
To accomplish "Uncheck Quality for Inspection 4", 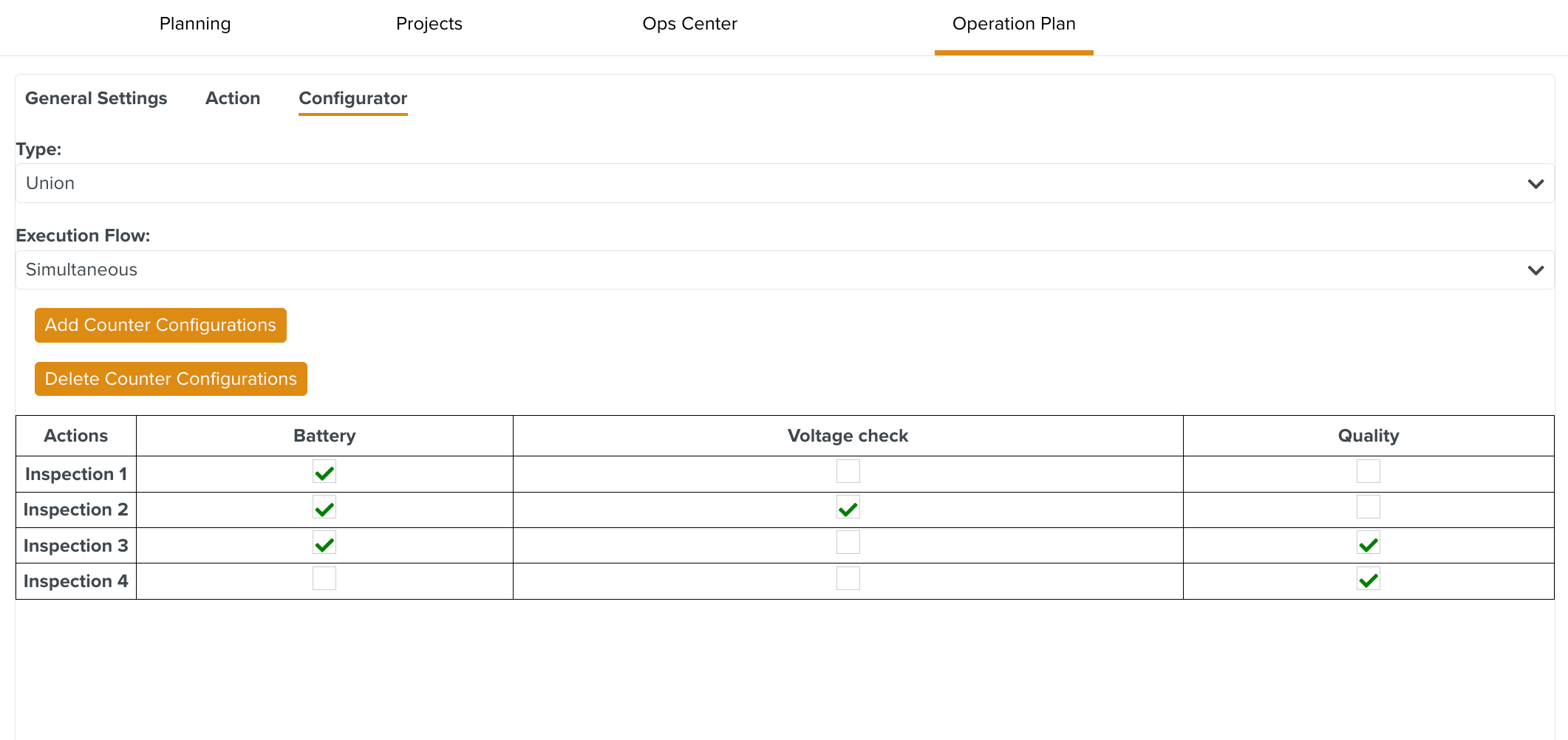I will 1368,578.
